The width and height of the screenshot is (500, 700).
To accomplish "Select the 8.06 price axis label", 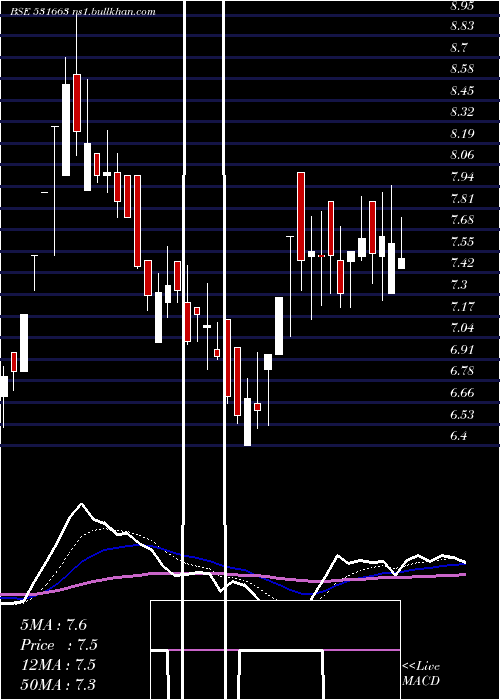I will (462, 155).
